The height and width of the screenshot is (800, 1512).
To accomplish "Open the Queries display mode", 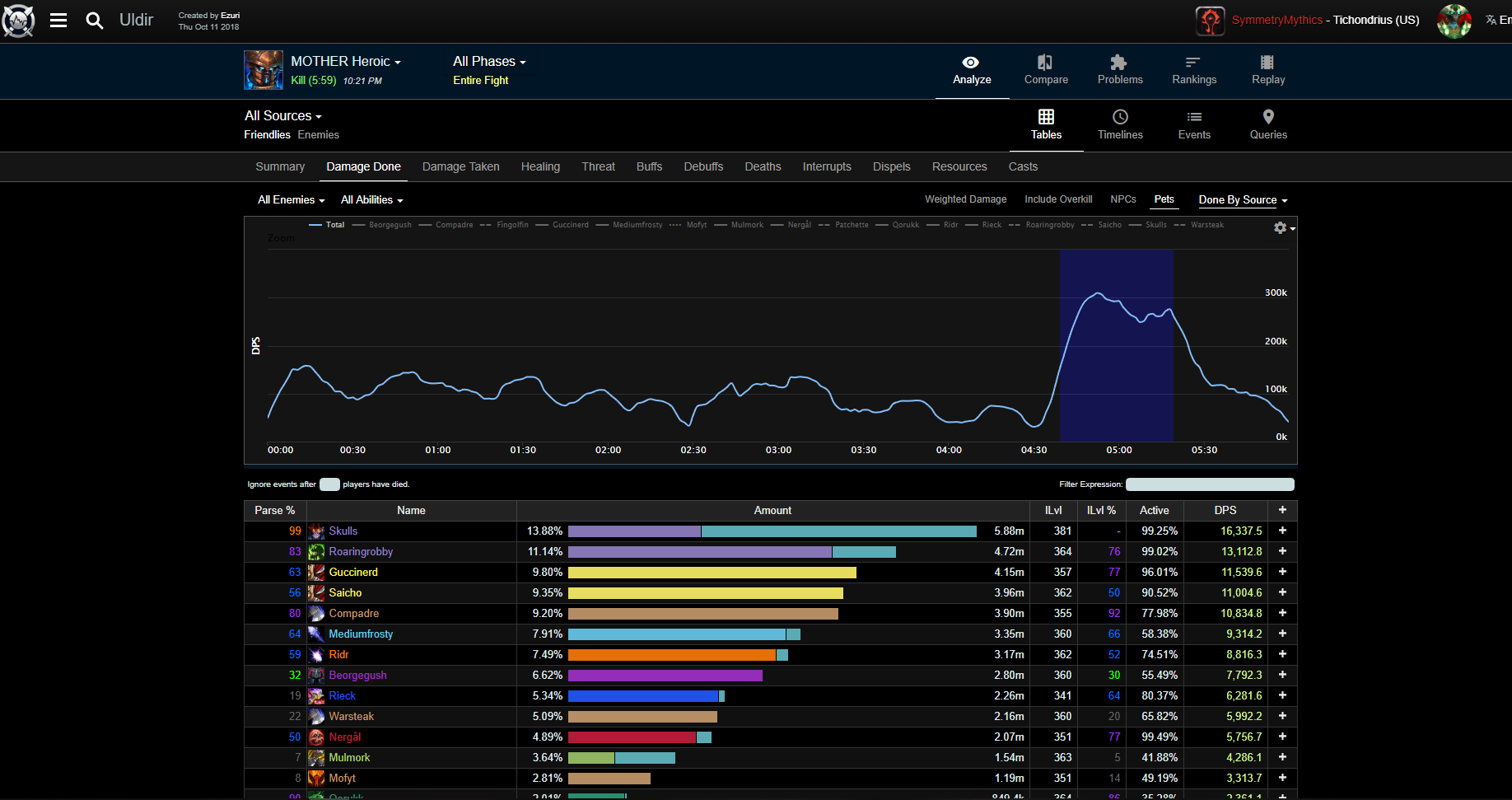I will click(1268, 125).
